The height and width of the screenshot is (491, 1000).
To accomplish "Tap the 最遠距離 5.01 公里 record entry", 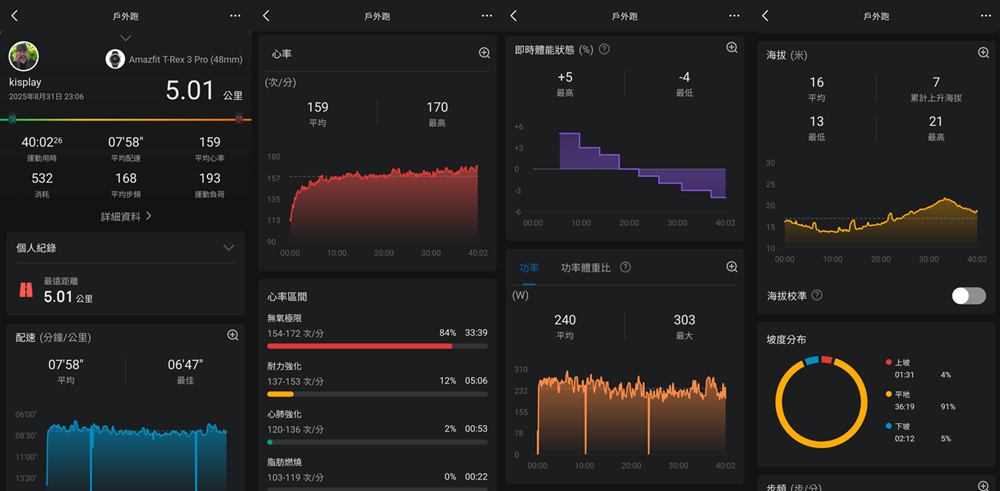I will click(68, 290).
